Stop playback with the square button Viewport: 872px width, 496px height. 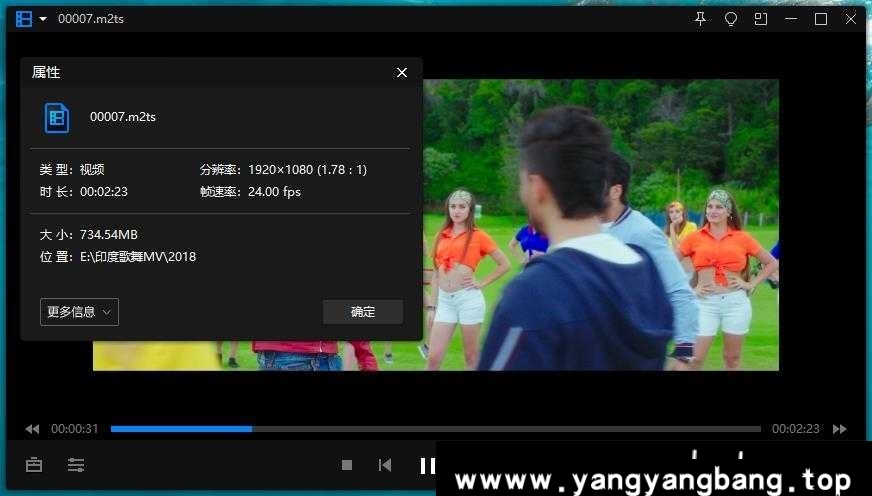point(347,465)
